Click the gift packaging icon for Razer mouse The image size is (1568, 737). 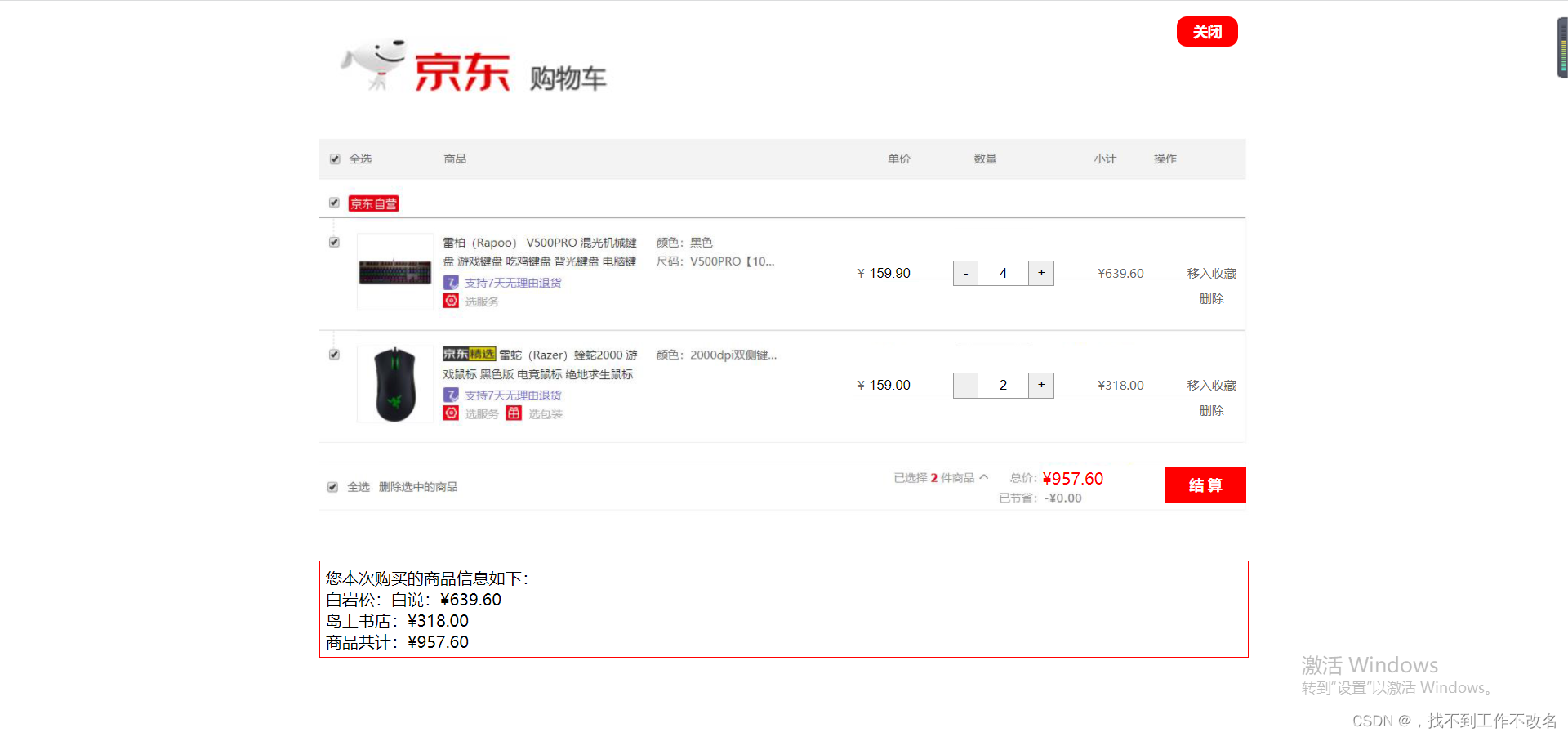coord(514,413)
